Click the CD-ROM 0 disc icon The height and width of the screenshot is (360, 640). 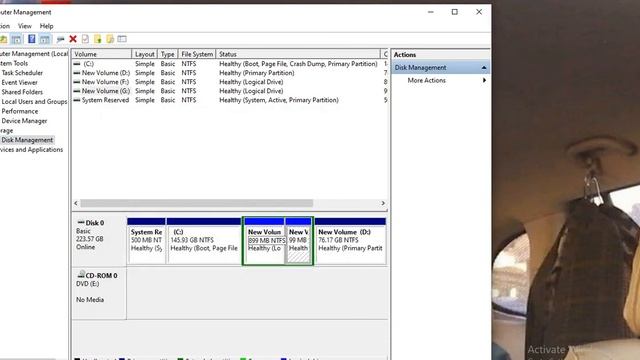(81, 274)
